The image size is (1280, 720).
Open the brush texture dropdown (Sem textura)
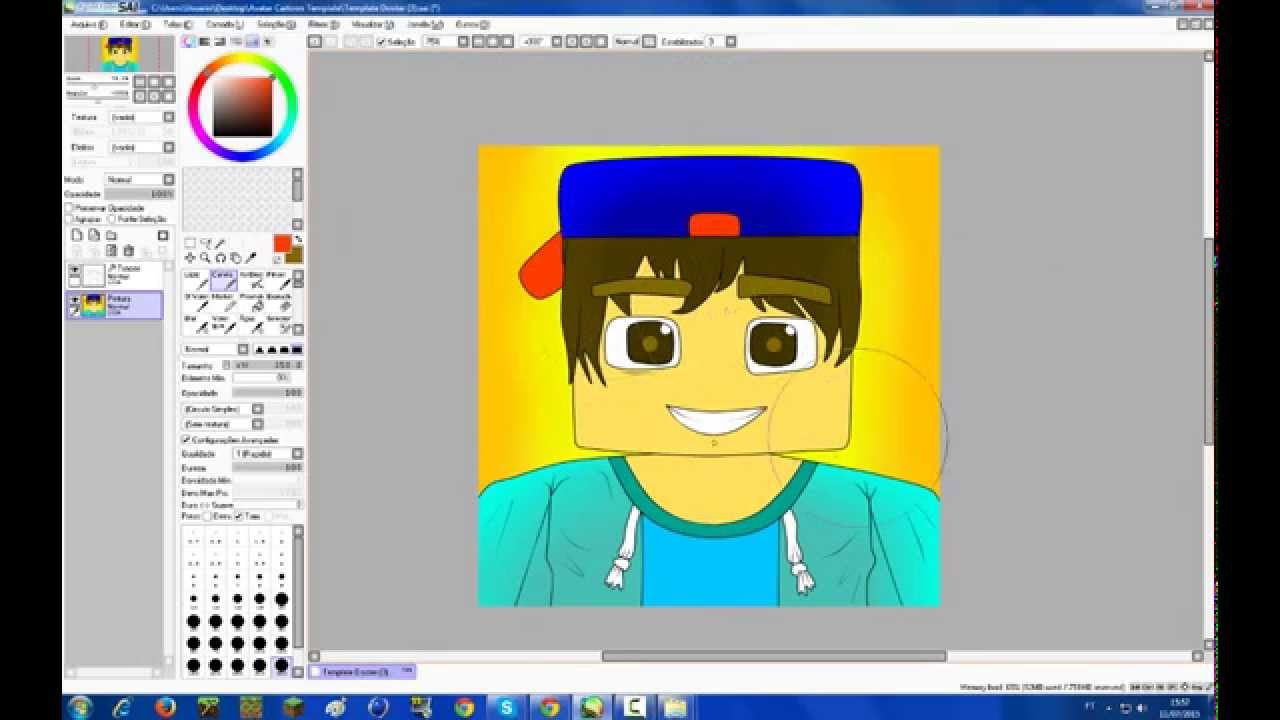pyautogui.click(x=222, y=424)
